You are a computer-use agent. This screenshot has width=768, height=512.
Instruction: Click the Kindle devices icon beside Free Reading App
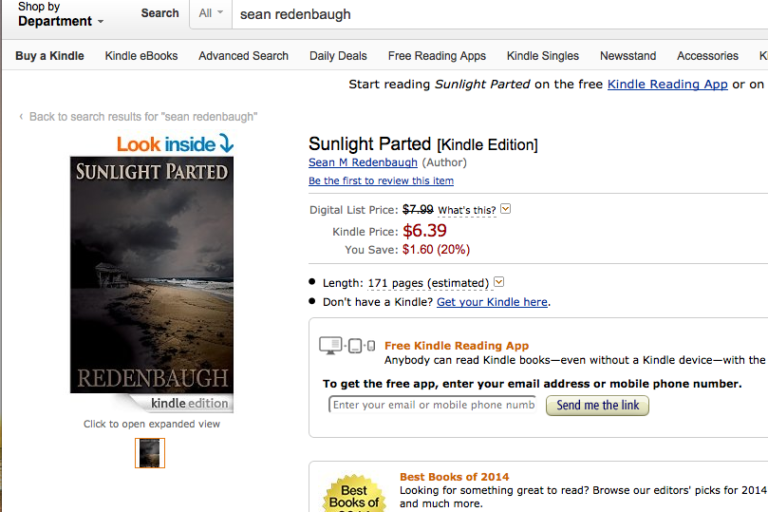346,346
